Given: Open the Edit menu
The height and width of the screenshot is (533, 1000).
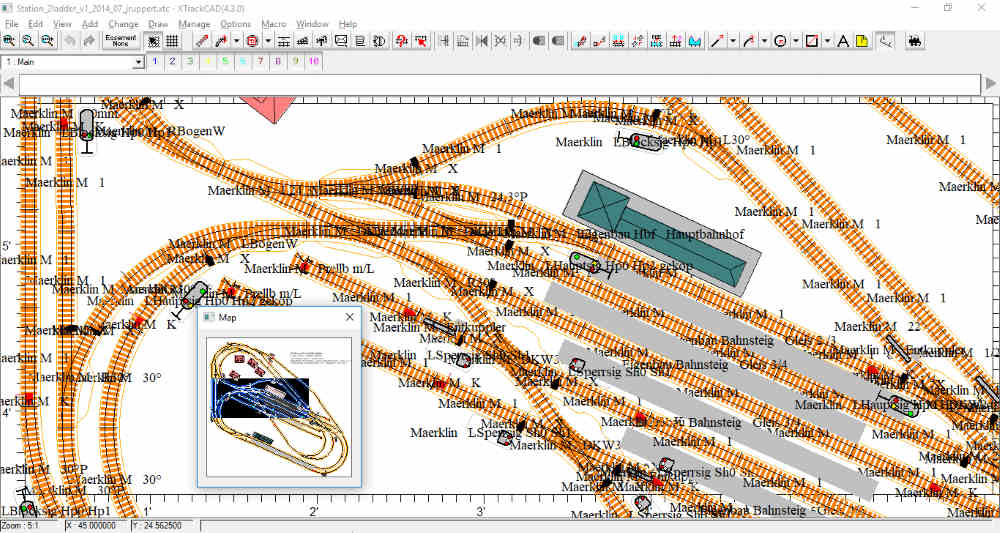Looking at the screenshot, I should point(36,24).
